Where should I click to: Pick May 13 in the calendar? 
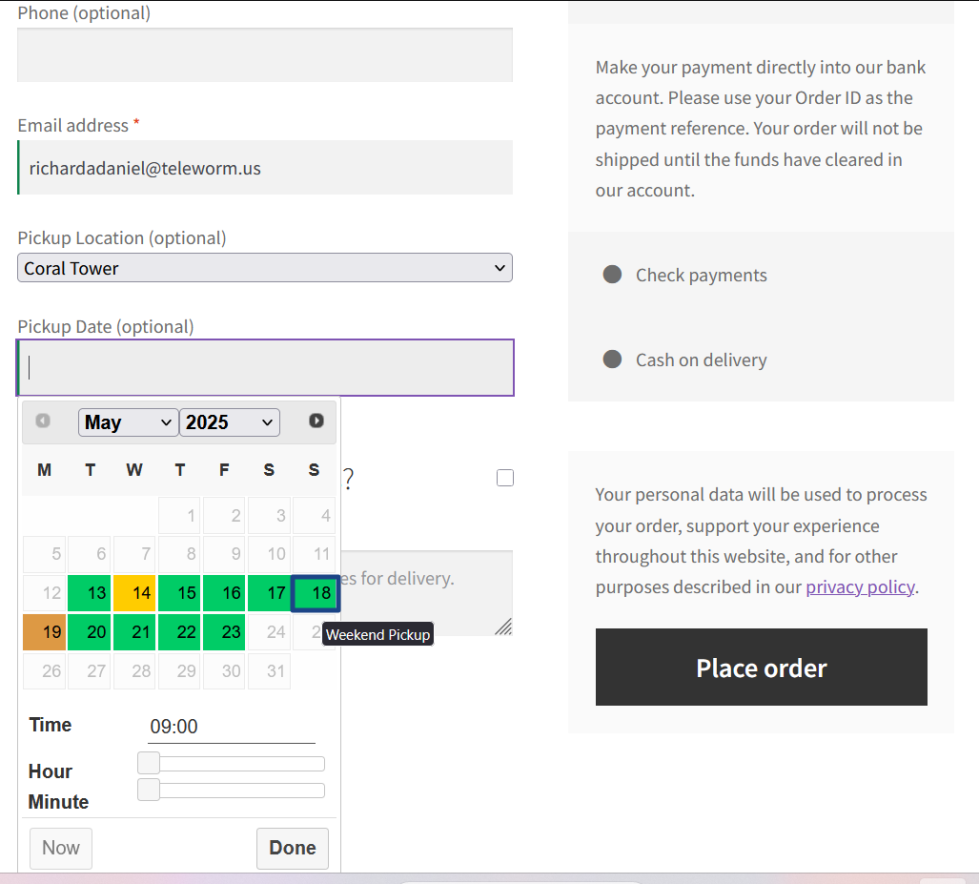97,593
